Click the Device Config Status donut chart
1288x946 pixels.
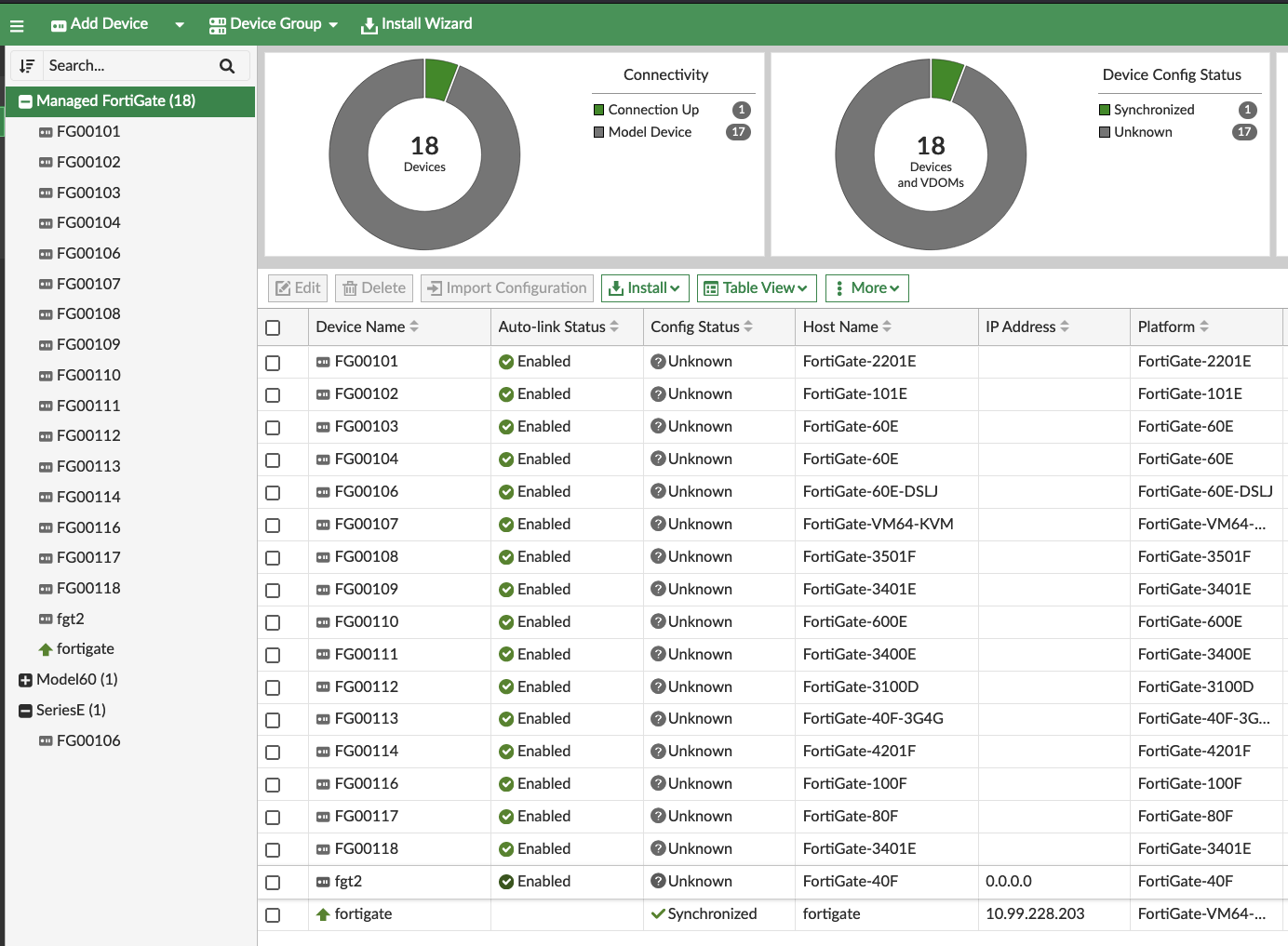pos(931,154)
